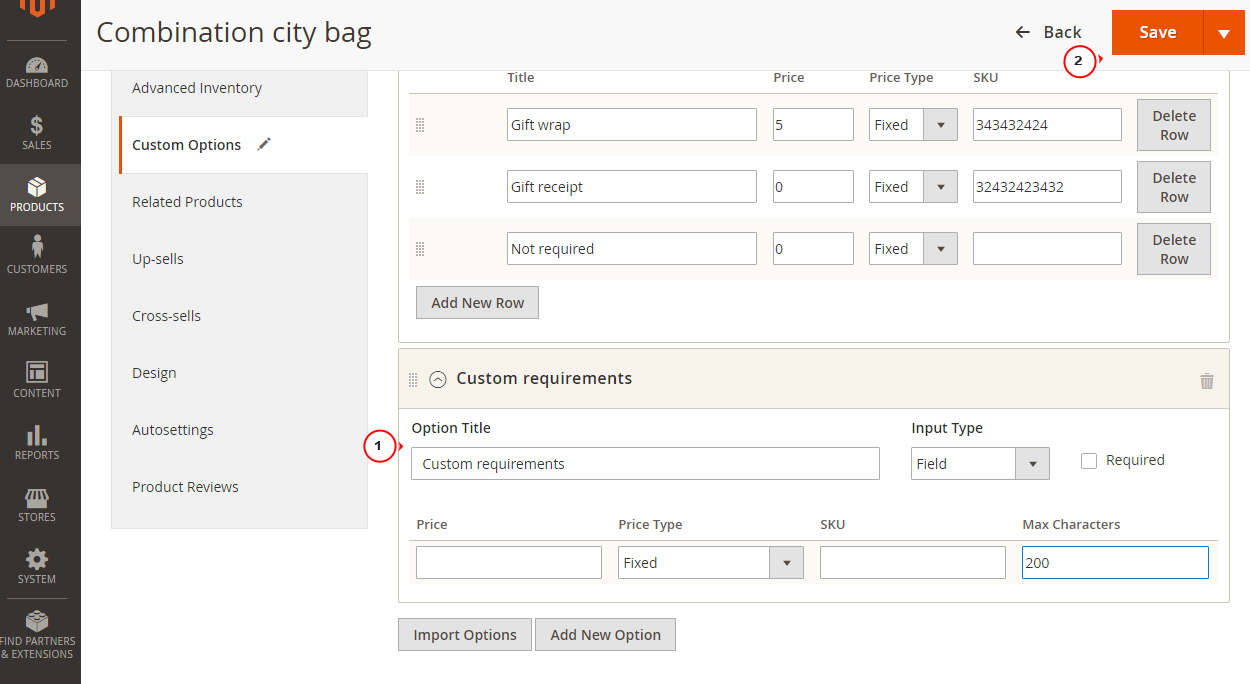Open the Stores storefront icon

pos(37,497)
